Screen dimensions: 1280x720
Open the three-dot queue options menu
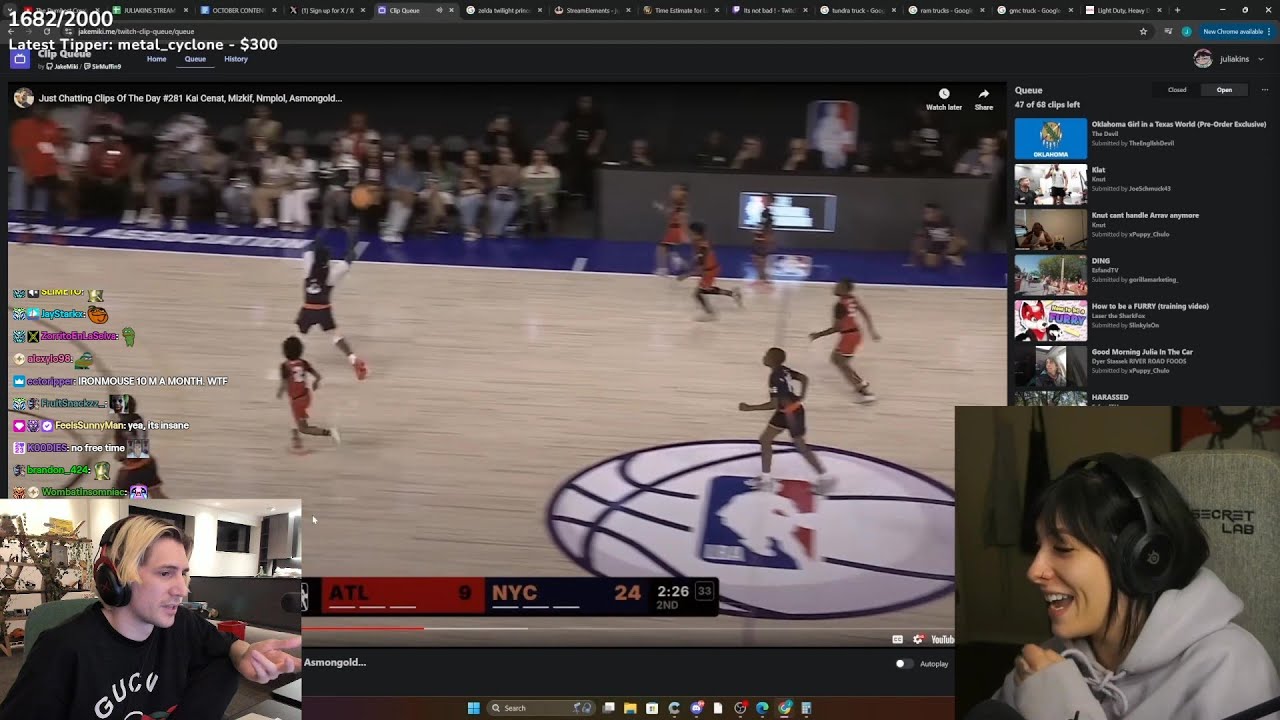pos(1265,90)
